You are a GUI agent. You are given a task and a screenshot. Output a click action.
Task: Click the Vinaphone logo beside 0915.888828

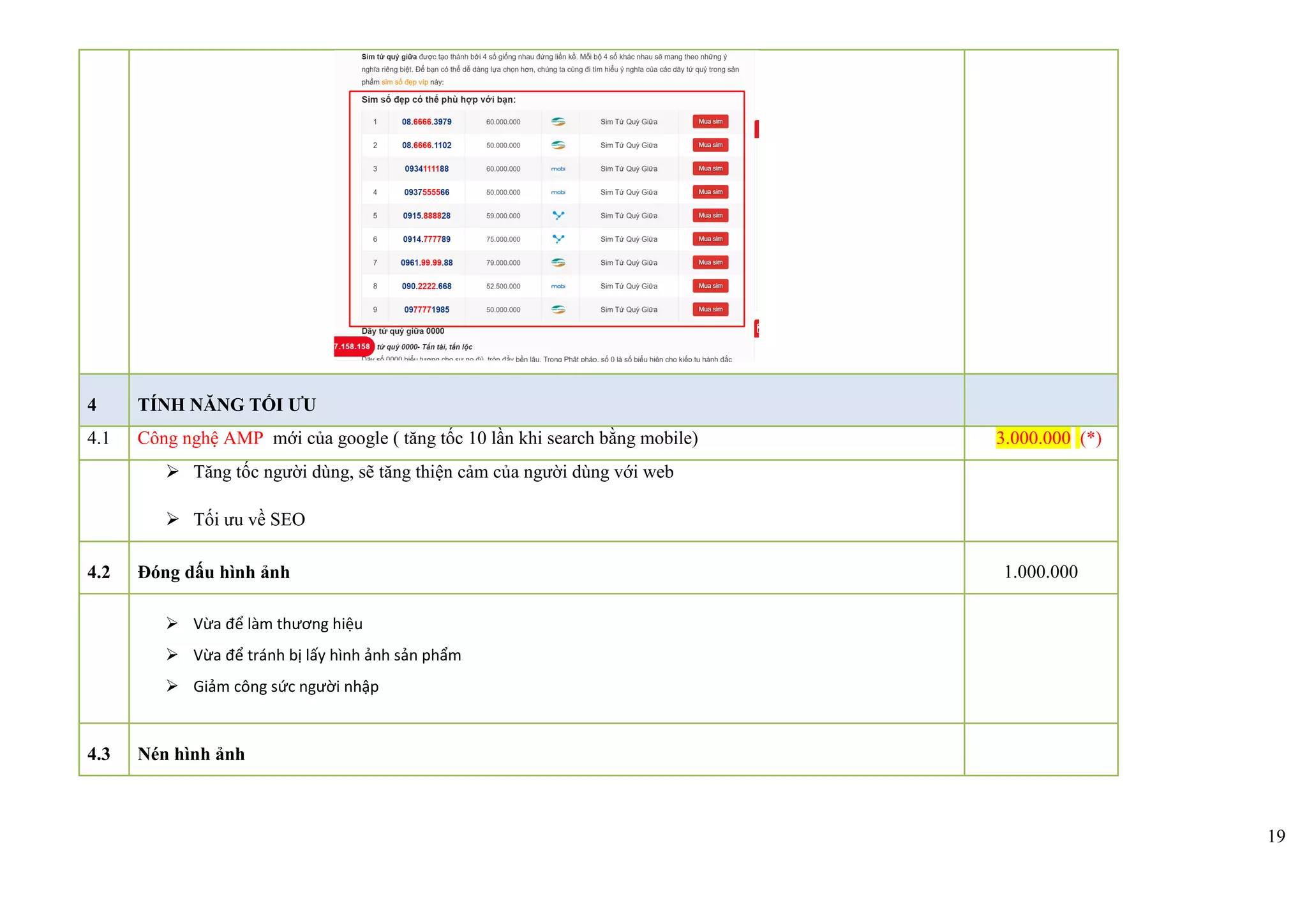tap(558, 216)
